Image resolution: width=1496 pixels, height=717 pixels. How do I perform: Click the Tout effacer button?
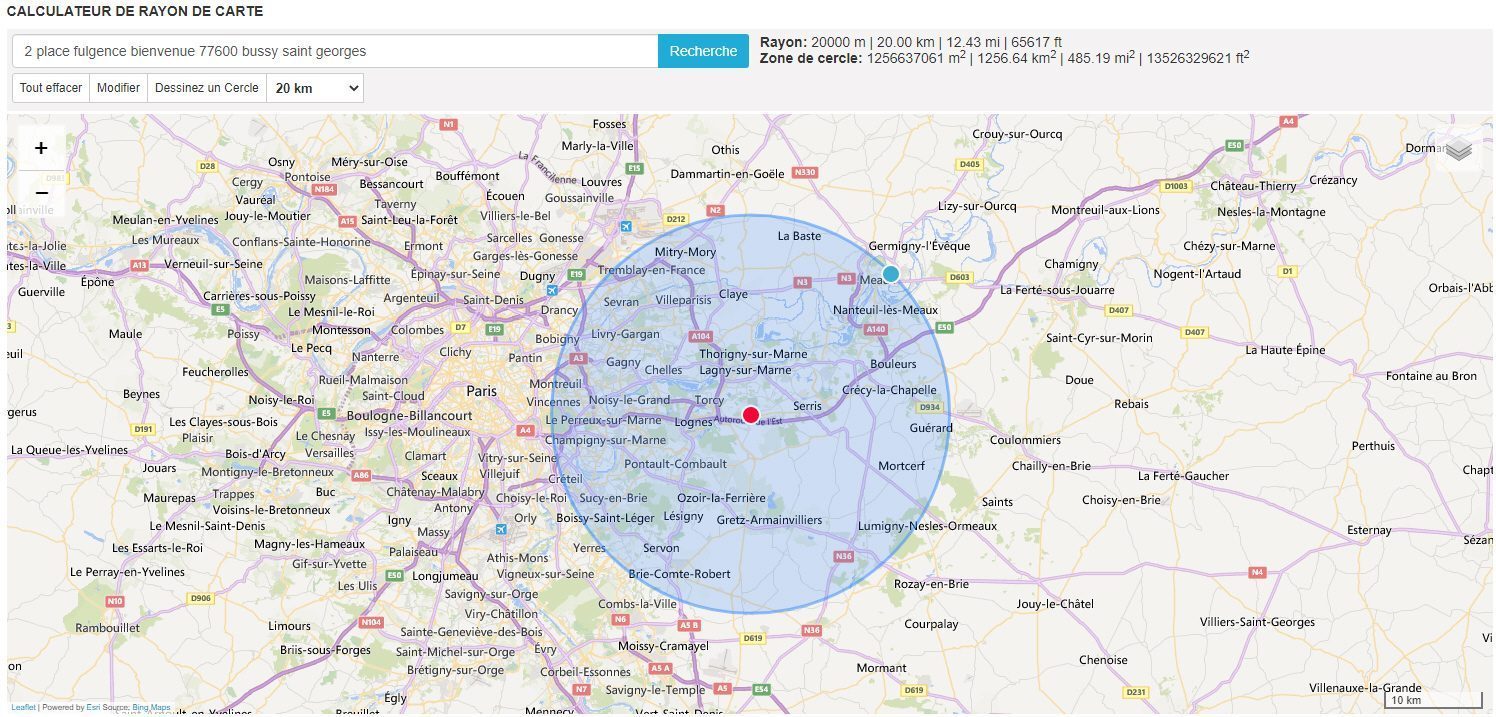pos(51,88)
